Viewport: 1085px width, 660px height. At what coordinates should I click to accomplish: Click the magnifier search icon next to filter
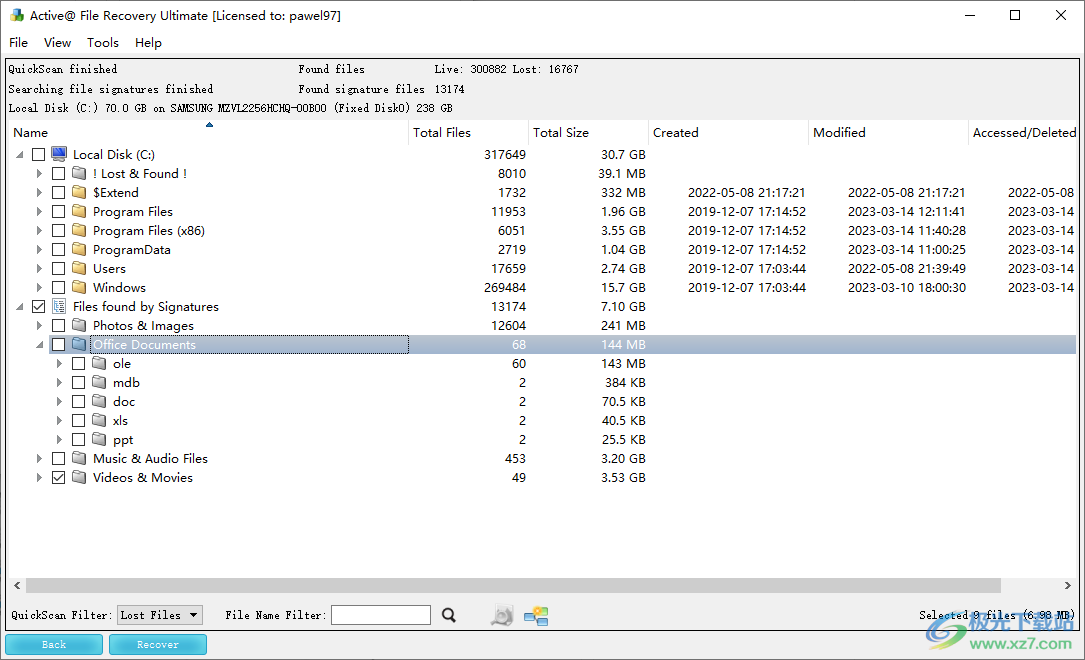point(449,615)
